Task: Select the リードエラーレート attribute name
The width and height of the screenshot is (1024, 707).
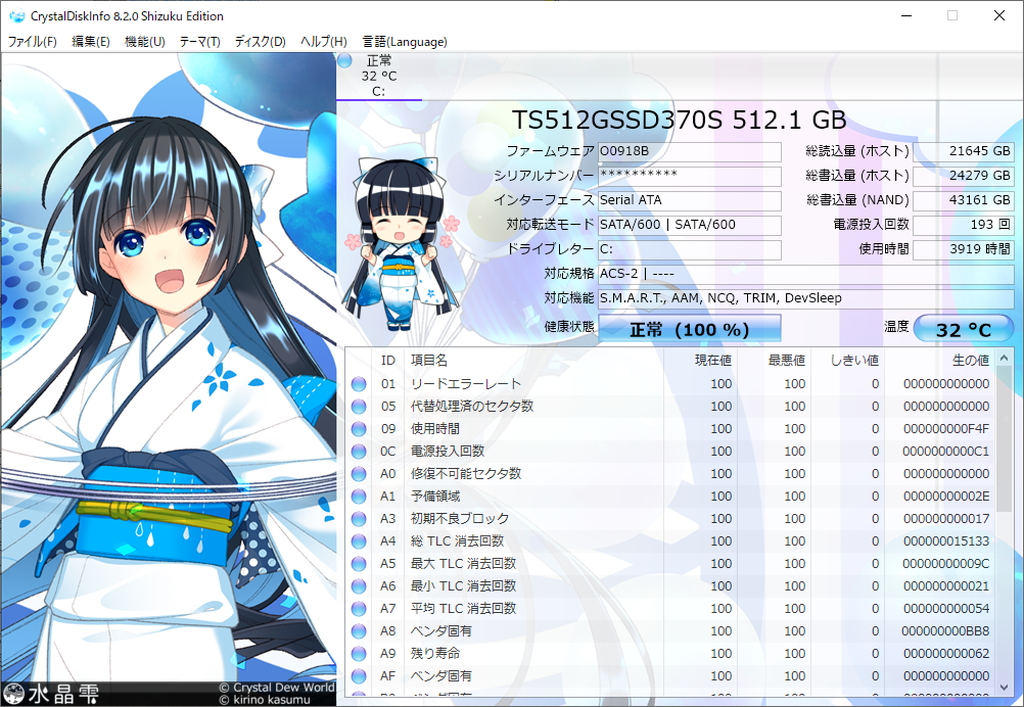Action: (x=466, y=384)
